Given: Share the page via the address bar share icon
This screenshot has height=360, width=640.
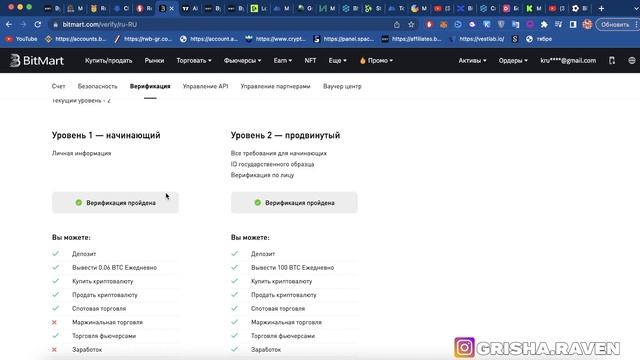Looking at the screenshot, I should tap(397, 24).
